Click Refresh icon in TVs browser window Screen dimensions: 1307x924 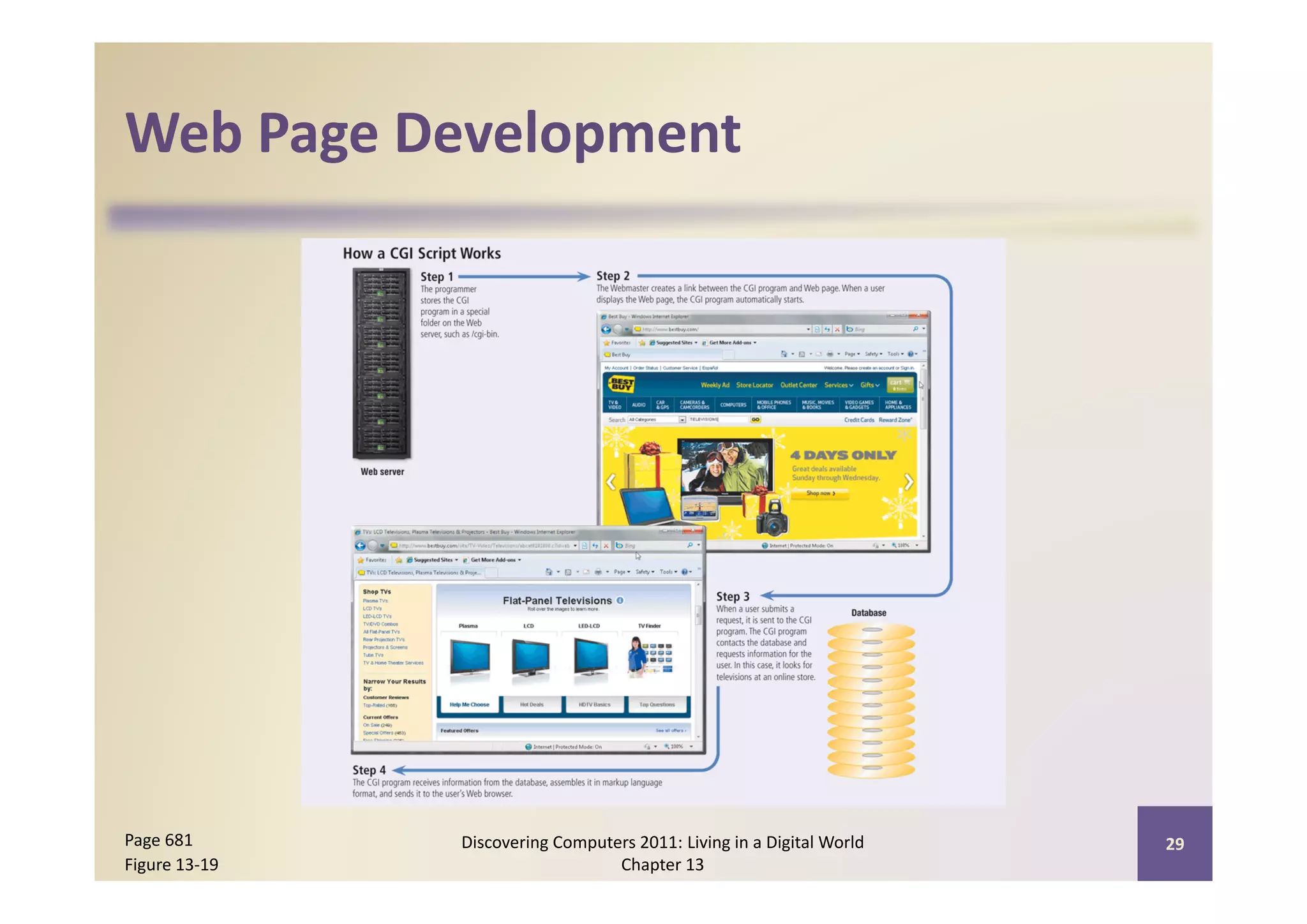pos(595,546)
